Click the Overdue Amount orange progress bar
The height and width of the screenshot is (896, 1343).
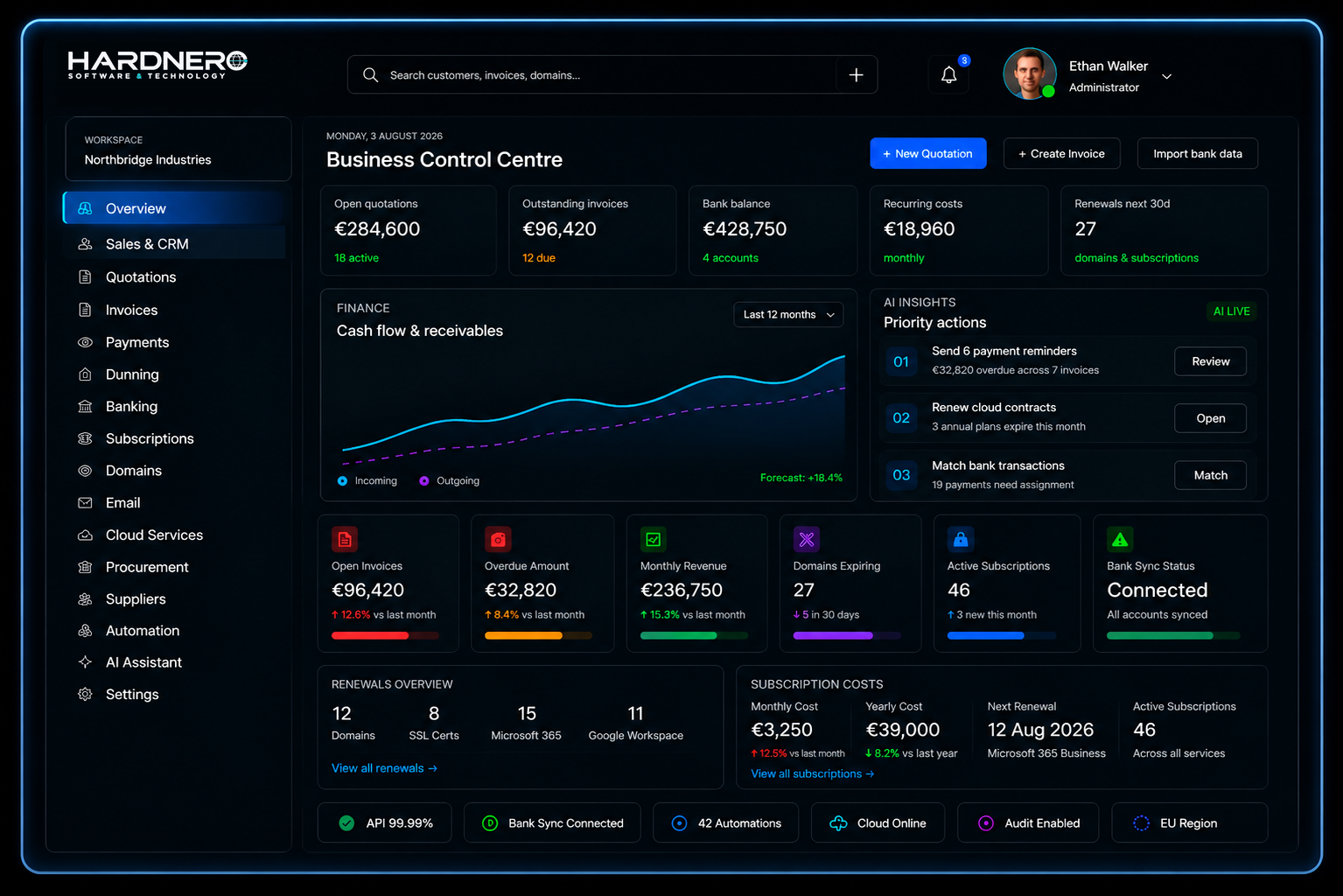pyautogui.click(x=538, y=636)
